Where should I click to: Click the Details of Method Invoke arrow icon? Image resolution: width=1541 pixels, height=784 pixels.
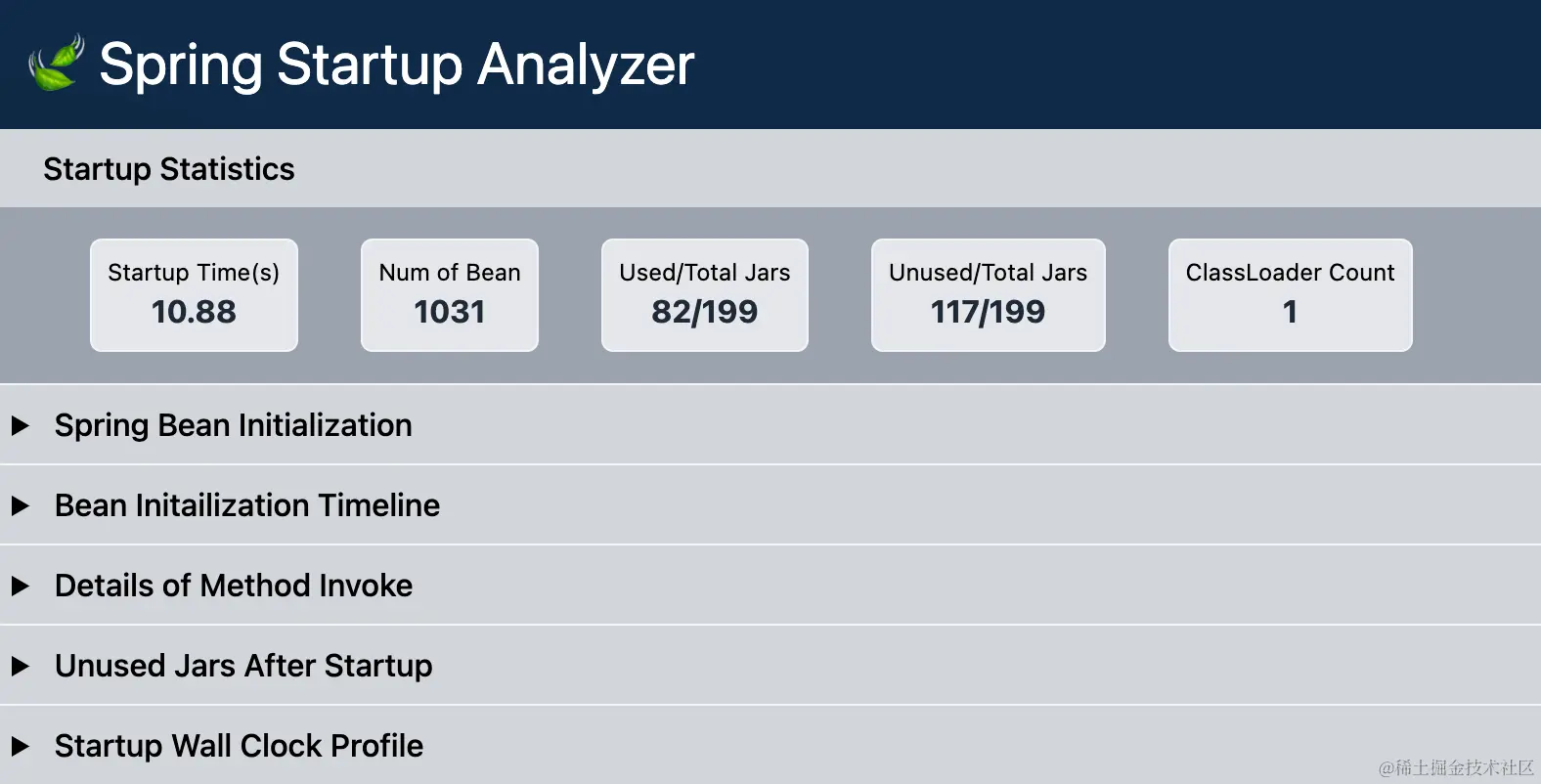[22, 586]
